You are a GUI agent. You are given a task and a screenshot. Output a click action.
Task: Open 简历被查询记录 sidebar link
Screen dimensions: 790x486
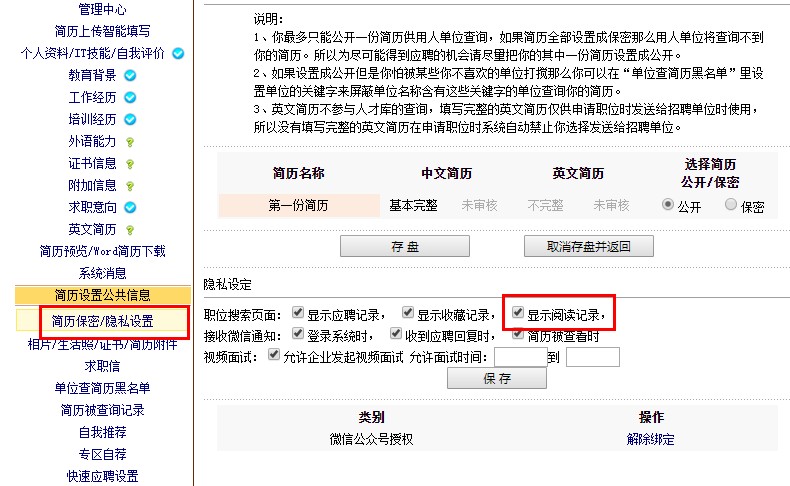pos(102,410)
